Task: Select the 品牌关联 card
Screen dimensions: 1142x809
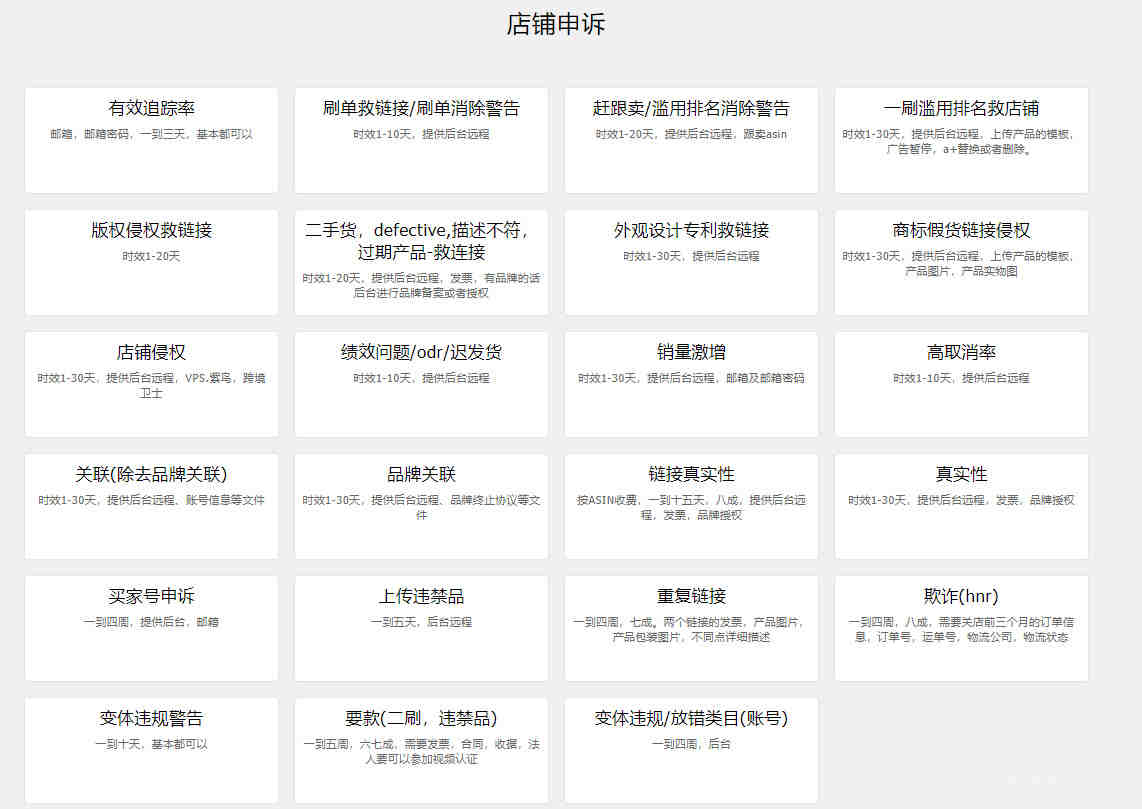Action: 421,507
